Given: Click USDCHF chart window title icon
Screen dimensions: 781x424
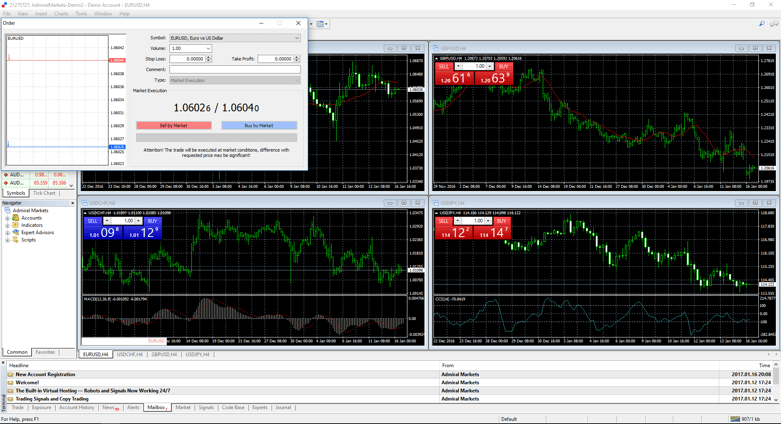Looking at the screenshot, I should coord(85,203).
